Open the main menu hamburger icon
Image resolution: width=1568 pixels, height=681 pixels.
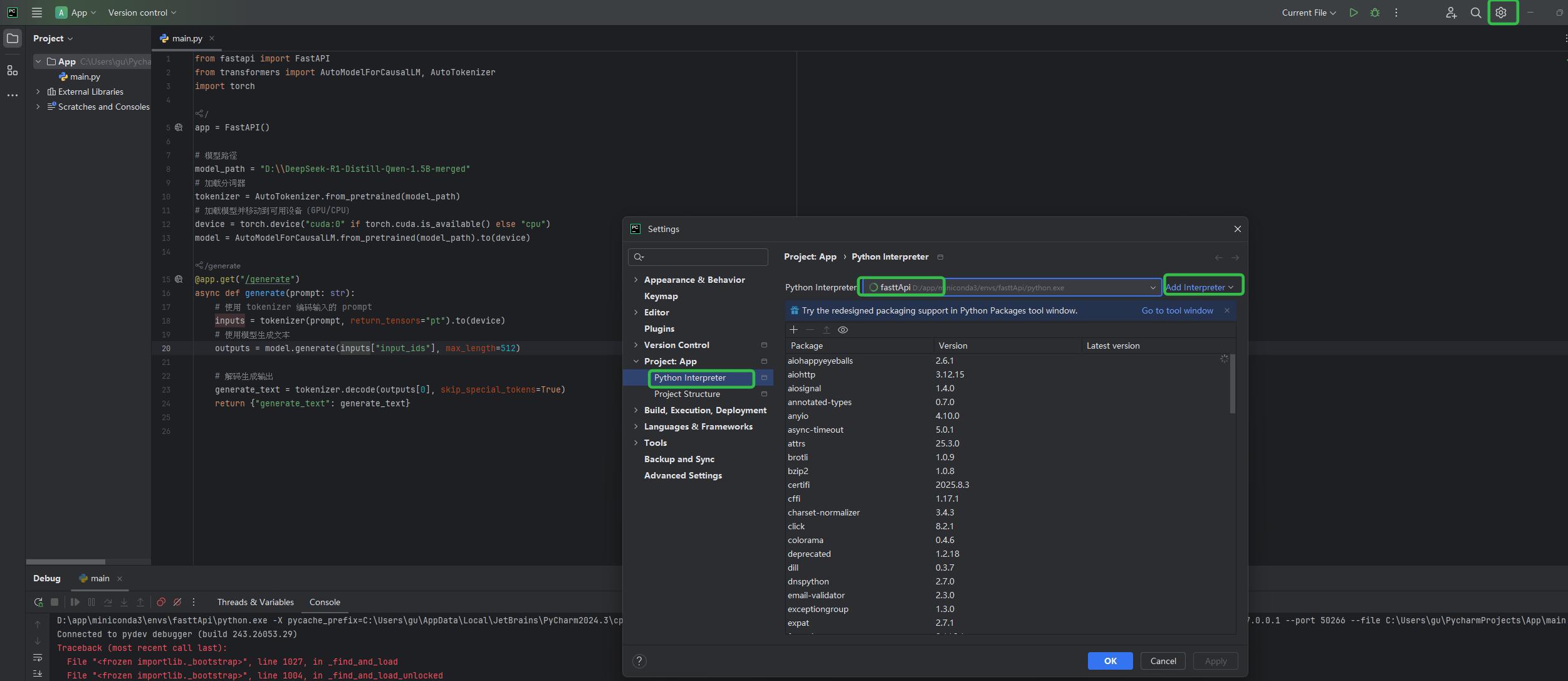point(37,13)
